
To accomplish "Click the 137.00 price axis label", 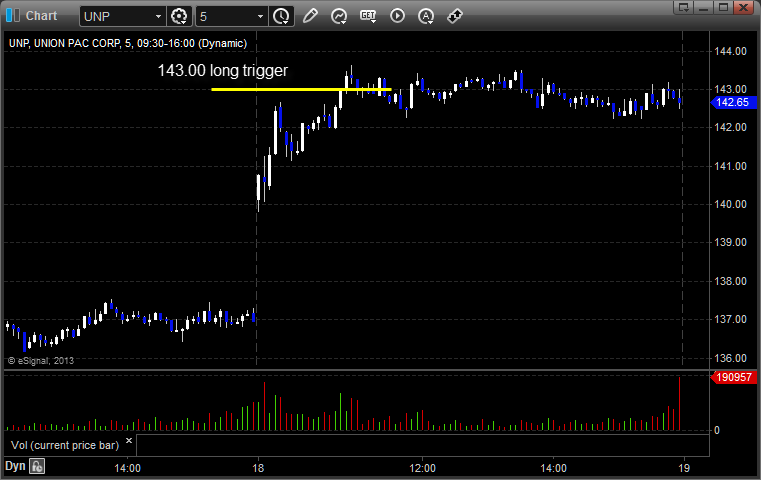I will tap(730, 319).
